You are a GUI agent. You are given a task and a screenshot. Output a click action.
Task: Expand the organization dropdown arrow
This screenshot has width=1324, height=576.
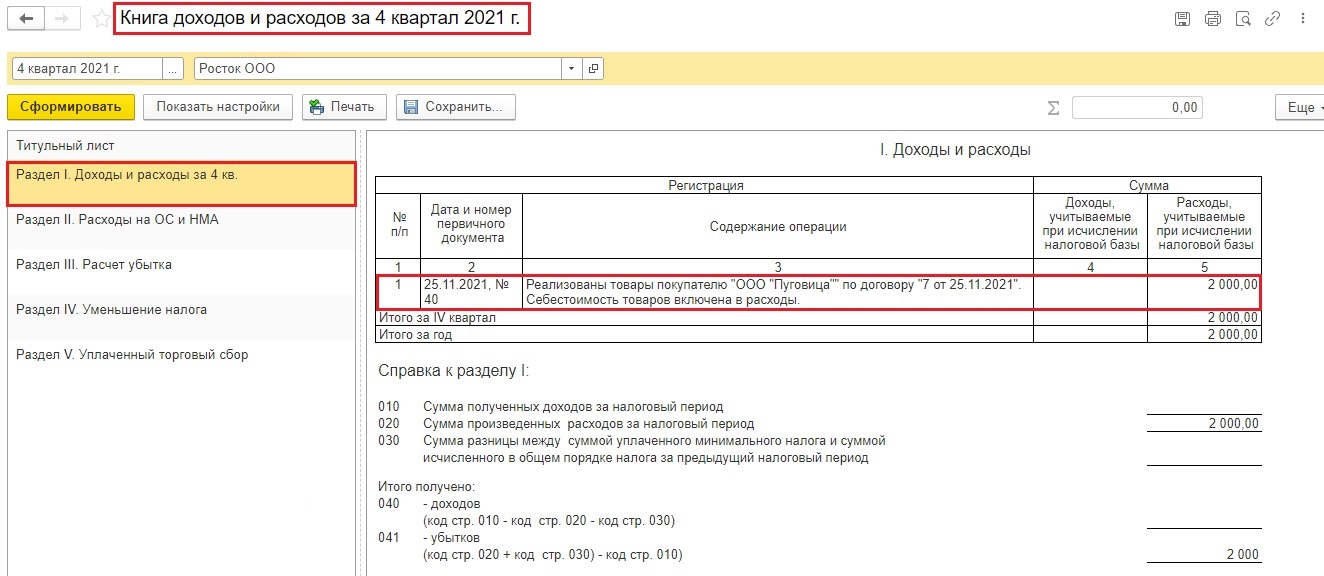click(x=571, y=69)
